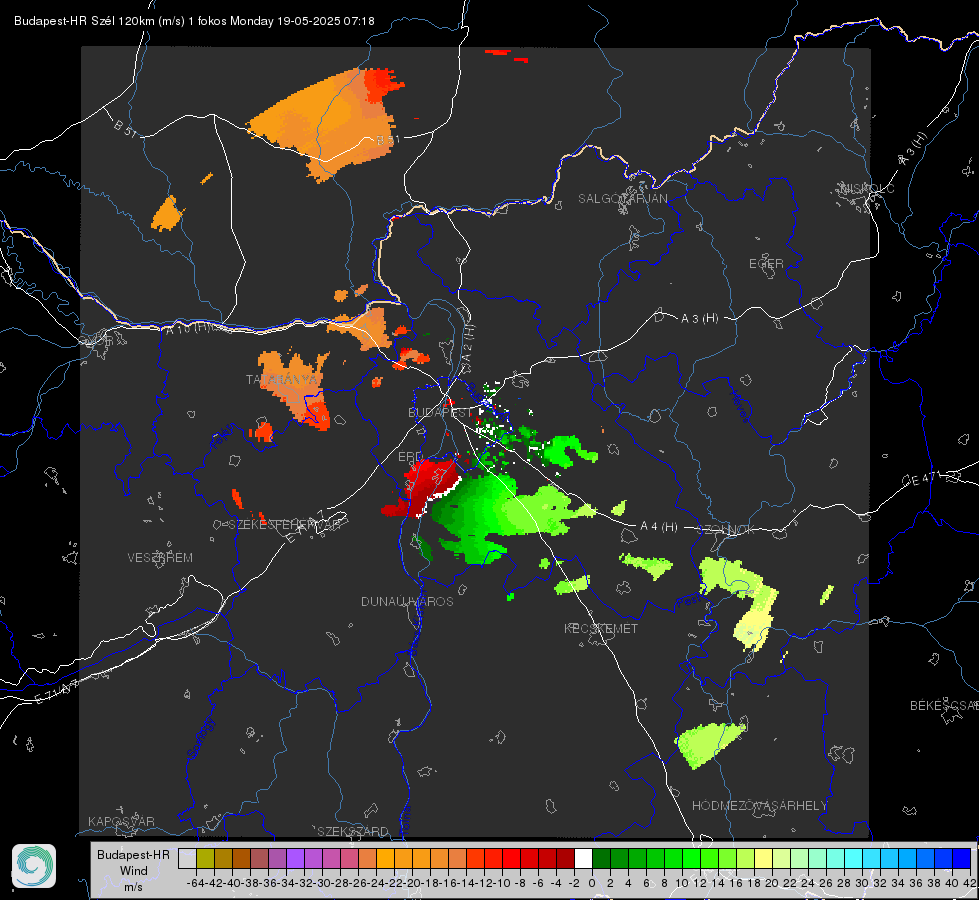Pick the yellow swatch between 18 and 20
This screenshot has width=979, height=900.
(764, 858)
